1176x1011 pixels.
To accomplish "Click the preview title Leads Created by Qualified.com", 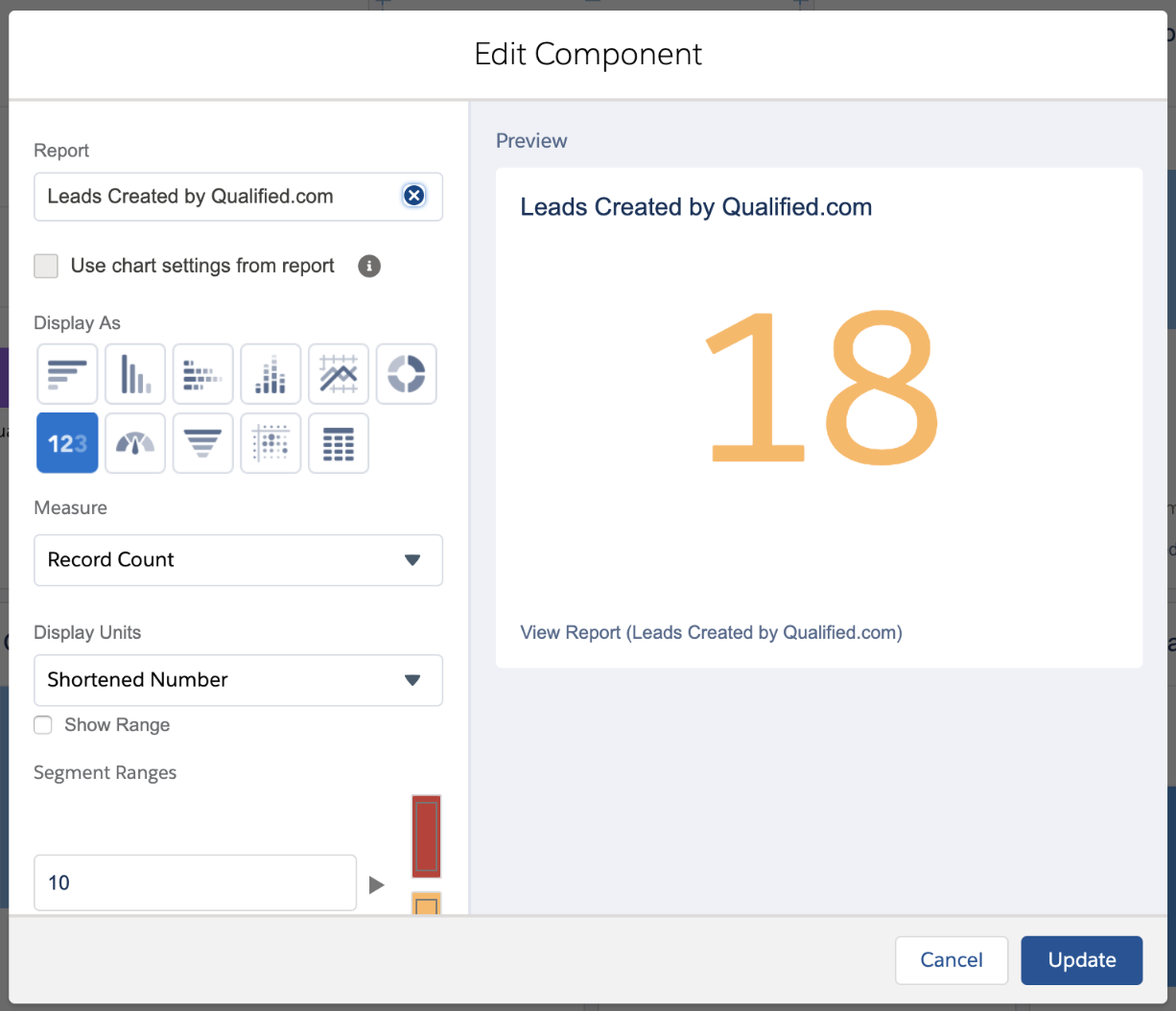I will pyautogui.click(x=696, y=207).
